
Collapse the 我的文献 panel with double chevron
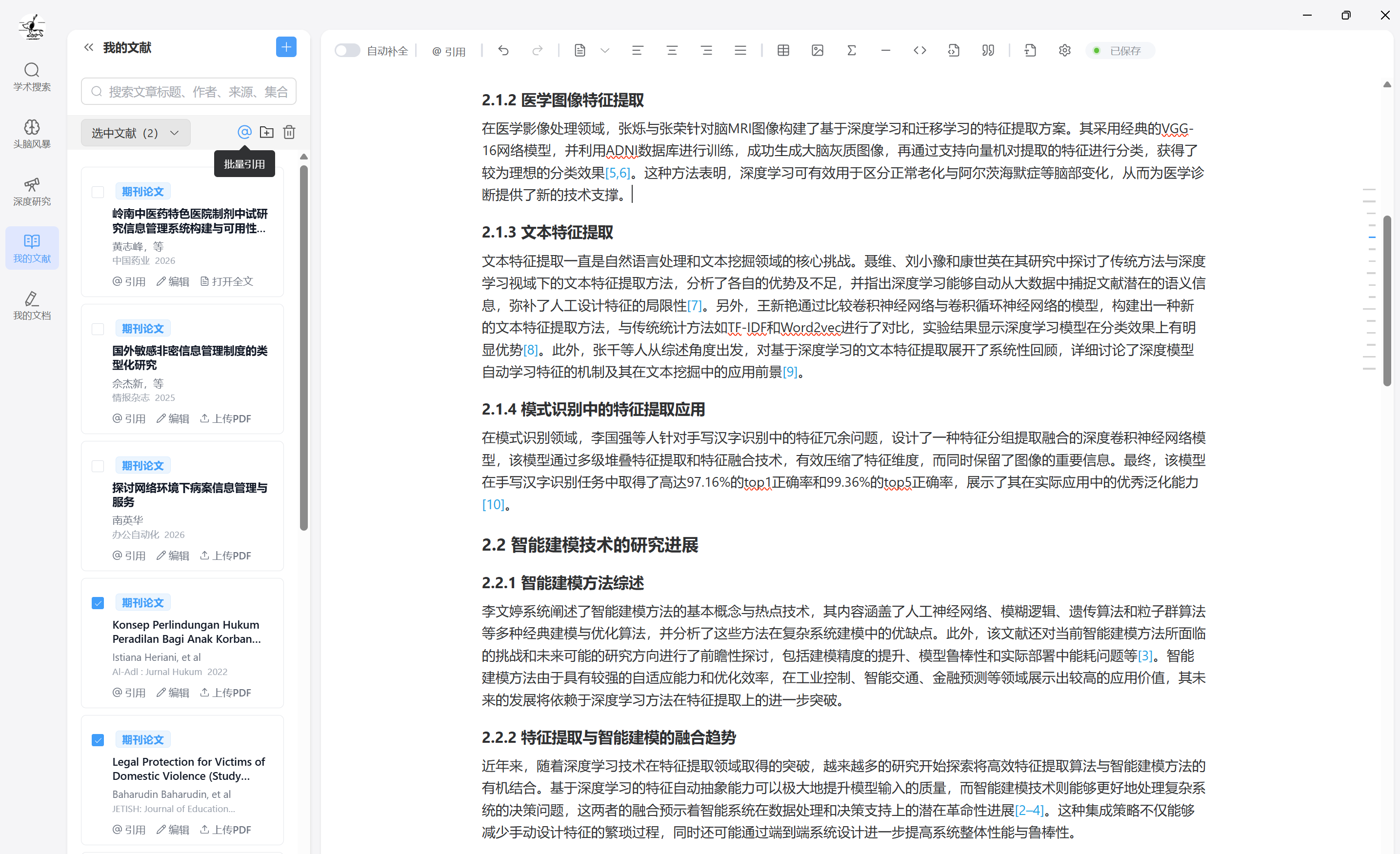[x=88, y=47]
